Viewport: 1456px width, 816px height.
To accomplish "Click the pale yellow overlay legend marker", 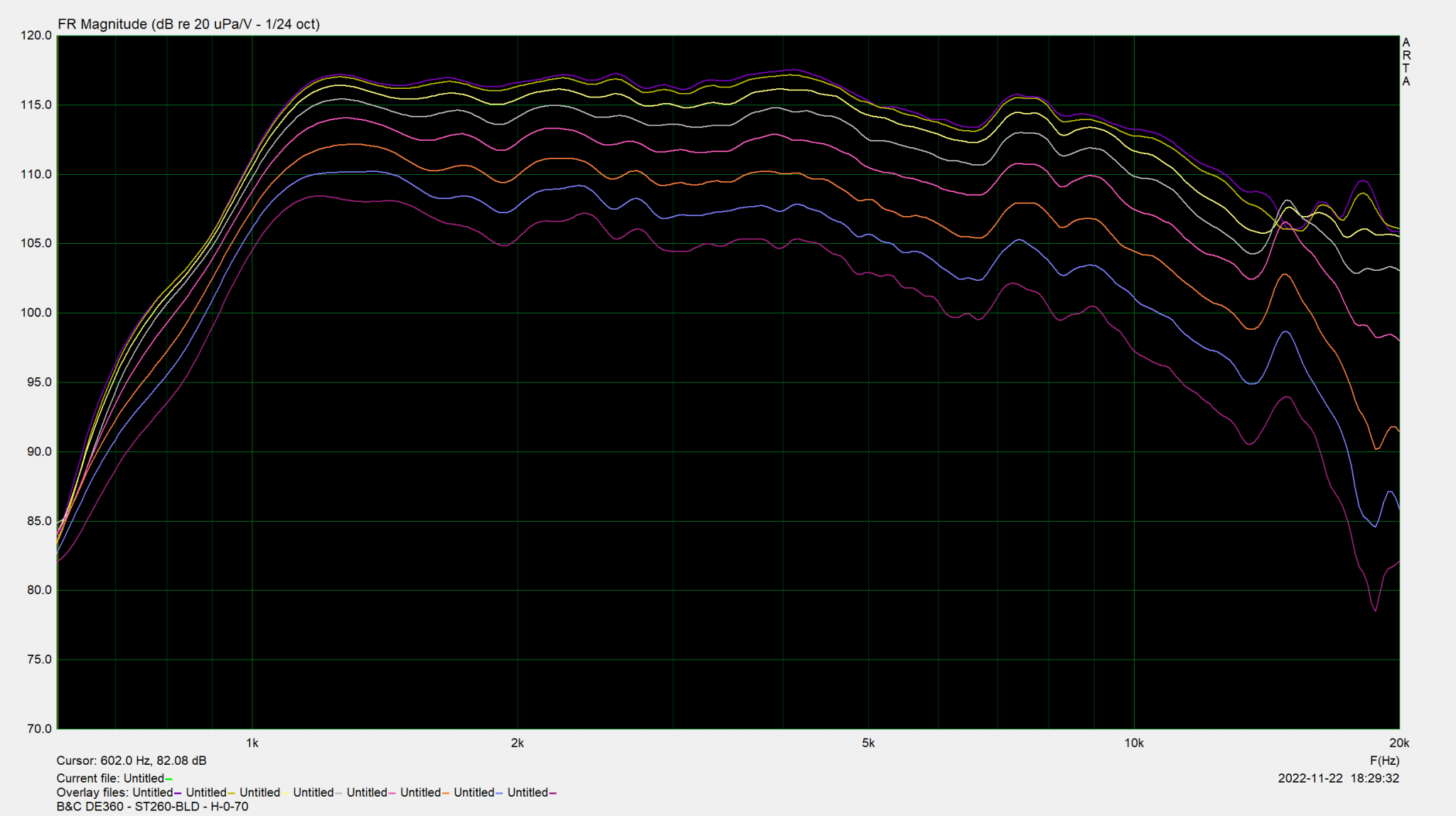I will point(285,793).
